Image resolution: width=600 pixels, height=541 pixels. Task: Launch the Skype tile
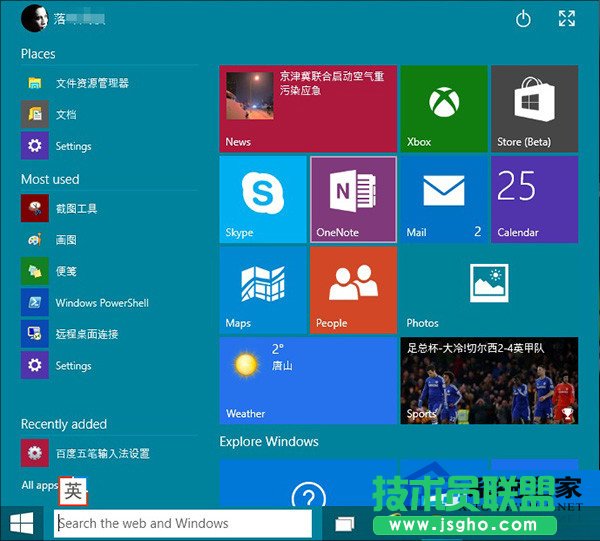(x=263, y=199)
